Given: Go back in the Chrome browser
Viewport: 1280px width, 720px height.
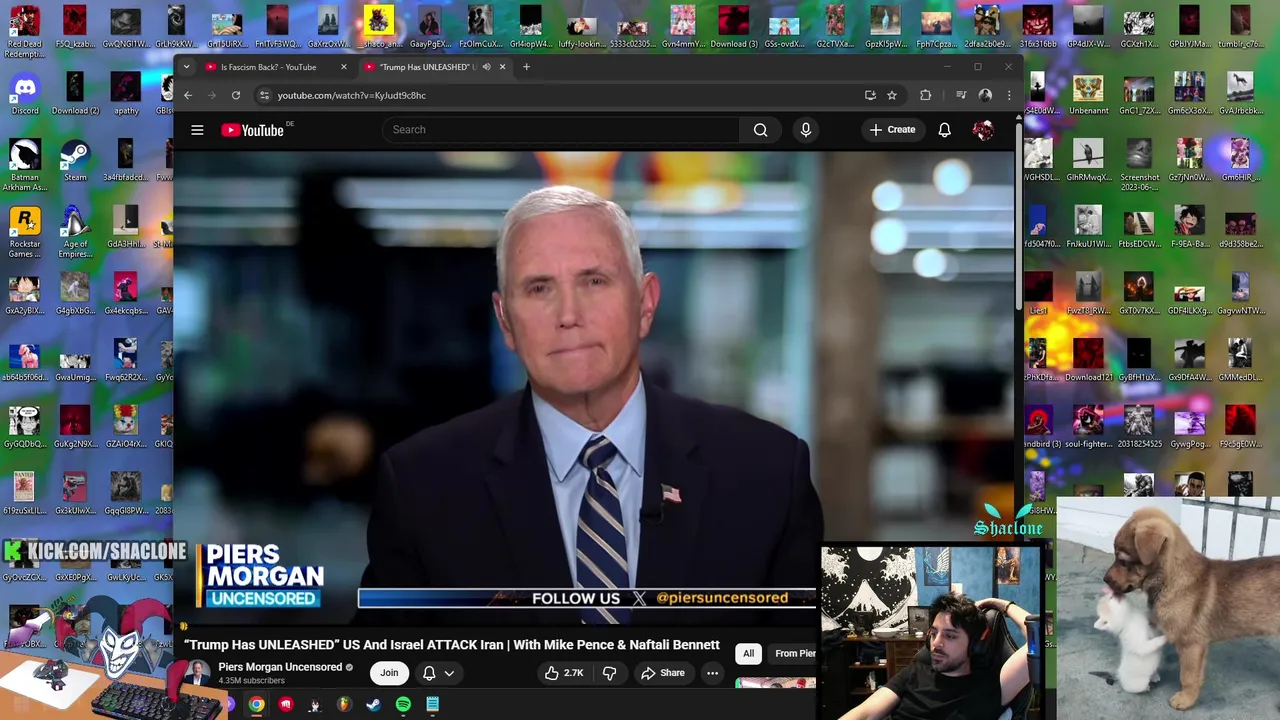Looking at the screenshot, I should pyautogui.click(x=187, y=95).
